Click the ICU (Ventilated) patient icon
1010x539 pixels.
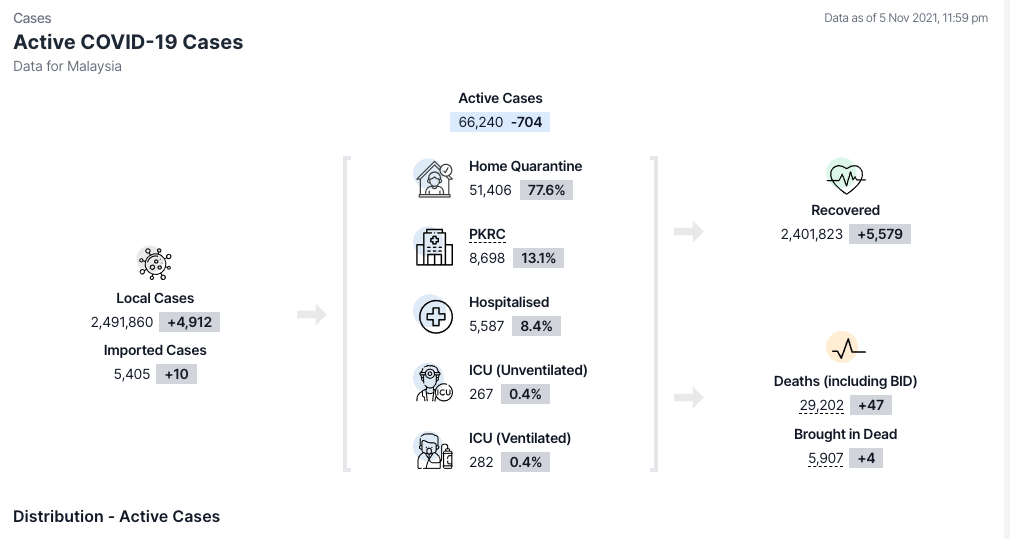tap(434, 450)
